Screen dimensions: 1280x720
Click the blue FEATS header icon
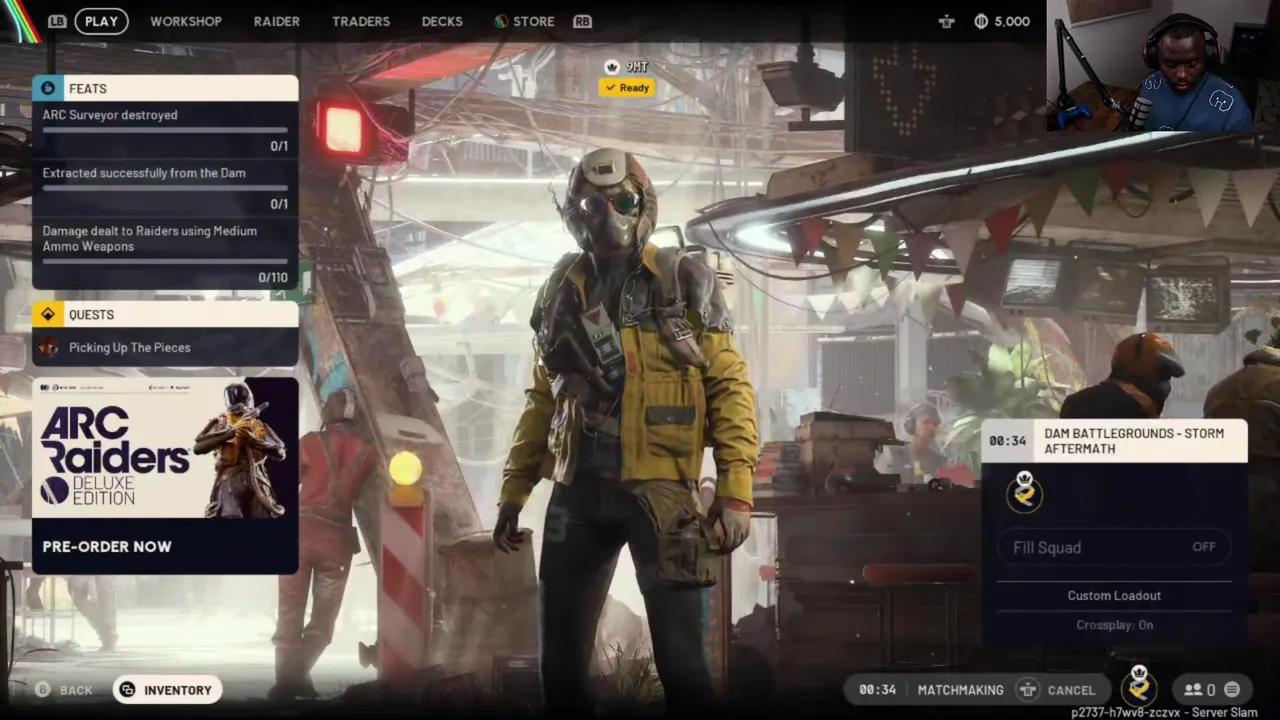(x=48, y=88)
